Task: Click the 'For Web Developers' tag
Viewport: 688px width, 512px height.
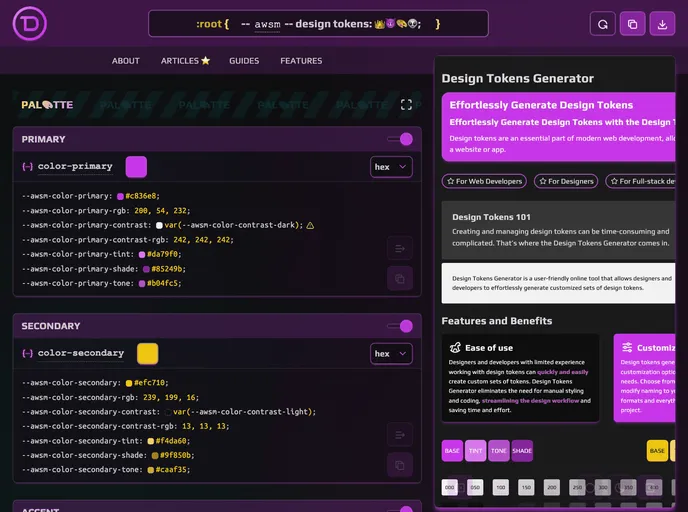Action: [x=484, y=181]
